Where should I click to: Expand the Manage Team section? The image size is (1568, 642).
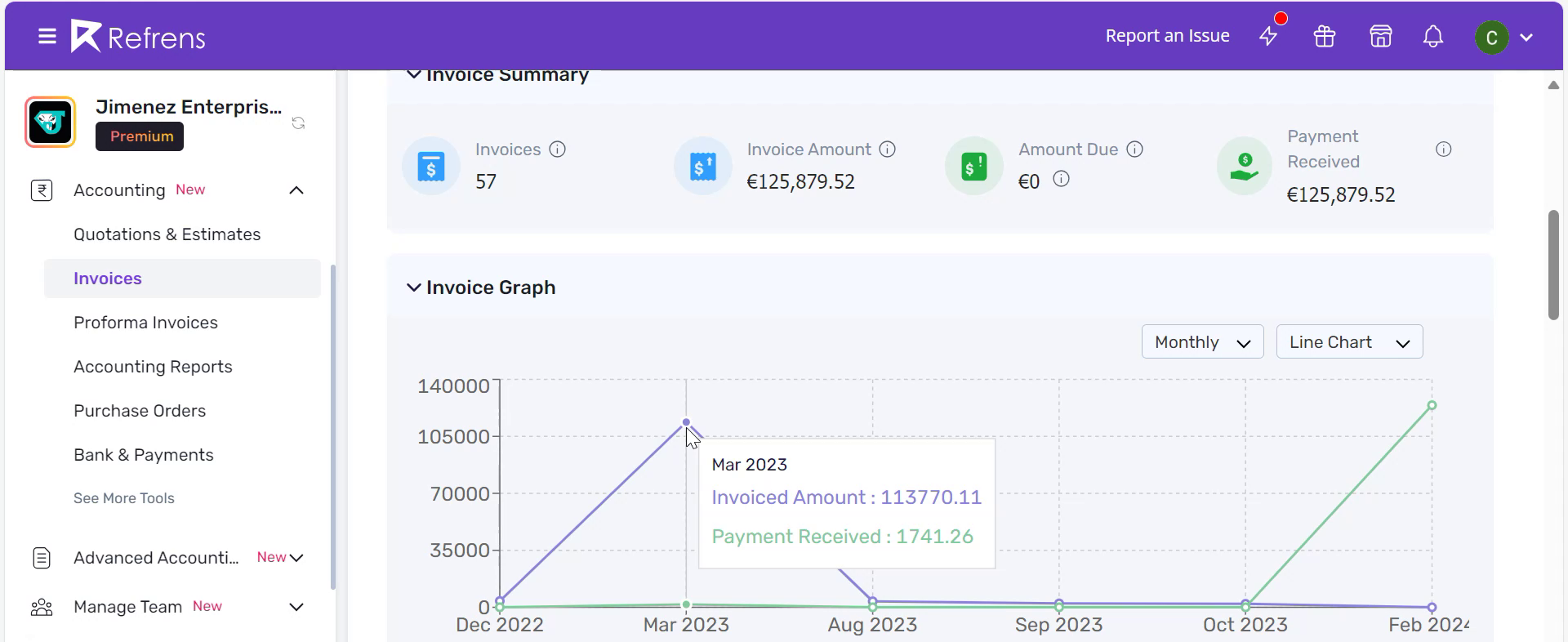296,607
